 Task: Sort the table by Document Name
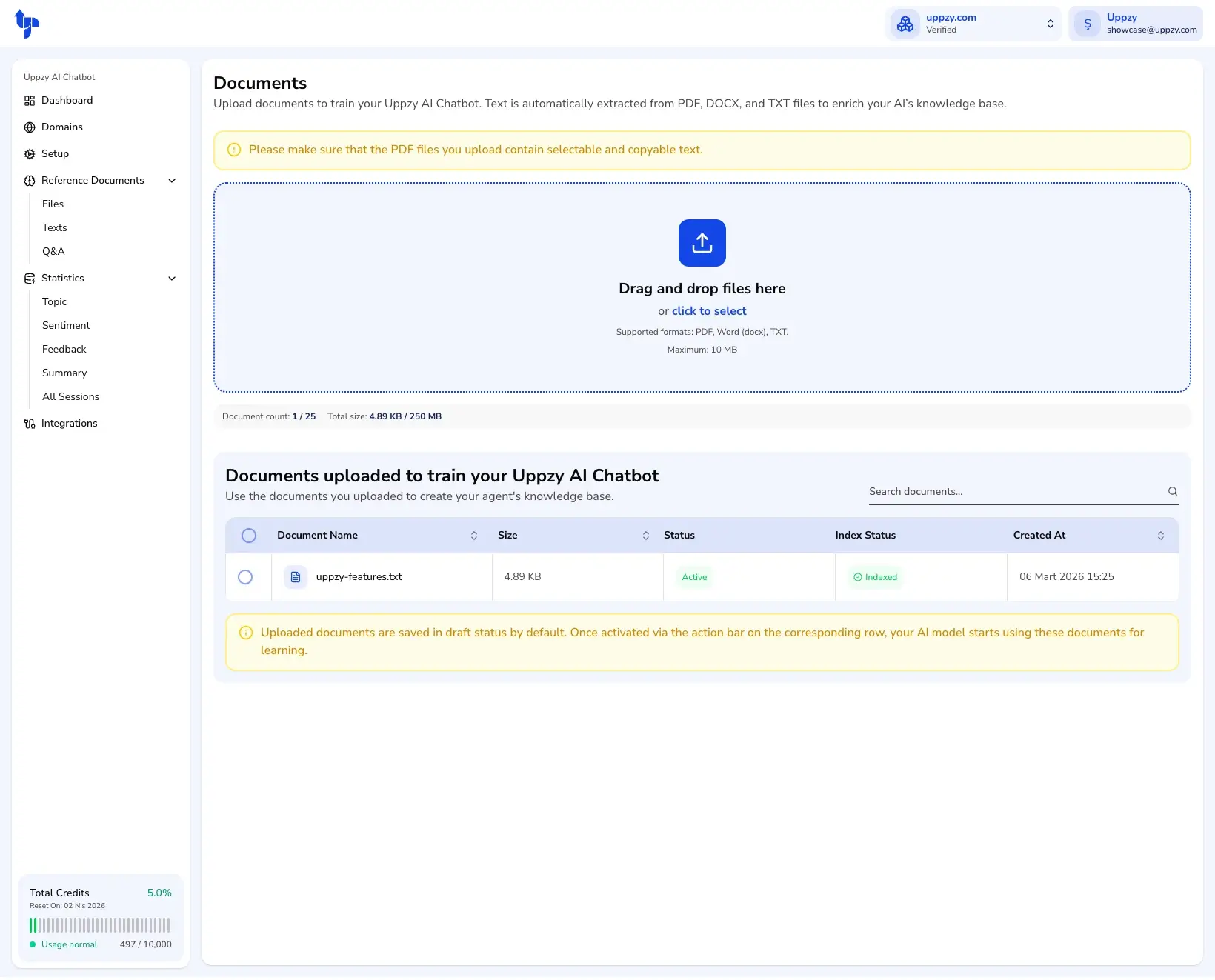point(473,536)
